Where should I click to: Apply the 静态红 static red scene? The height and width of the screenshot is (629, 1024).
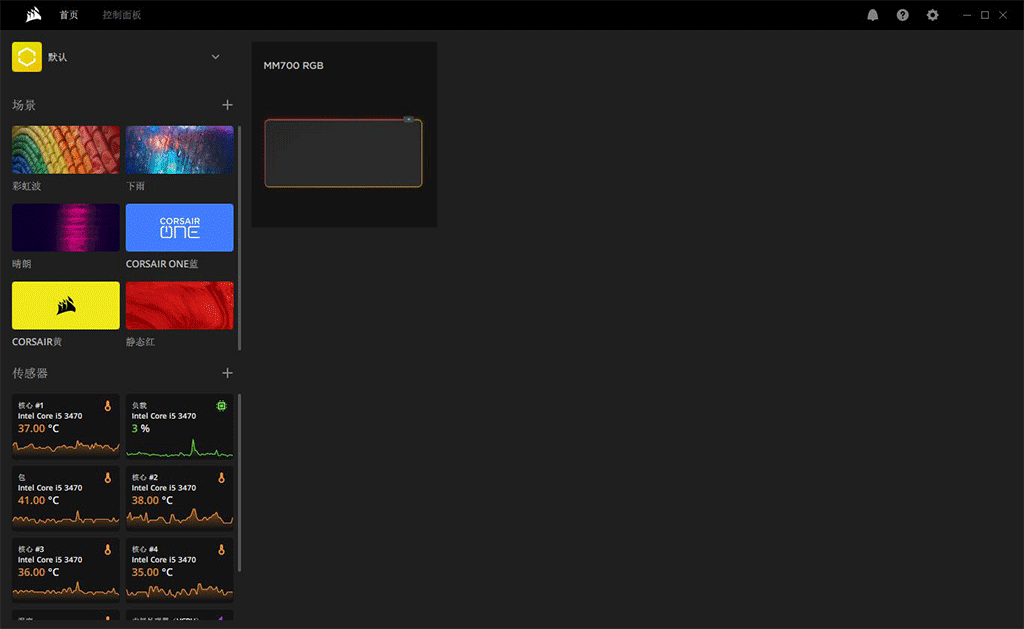pos(180,305)
